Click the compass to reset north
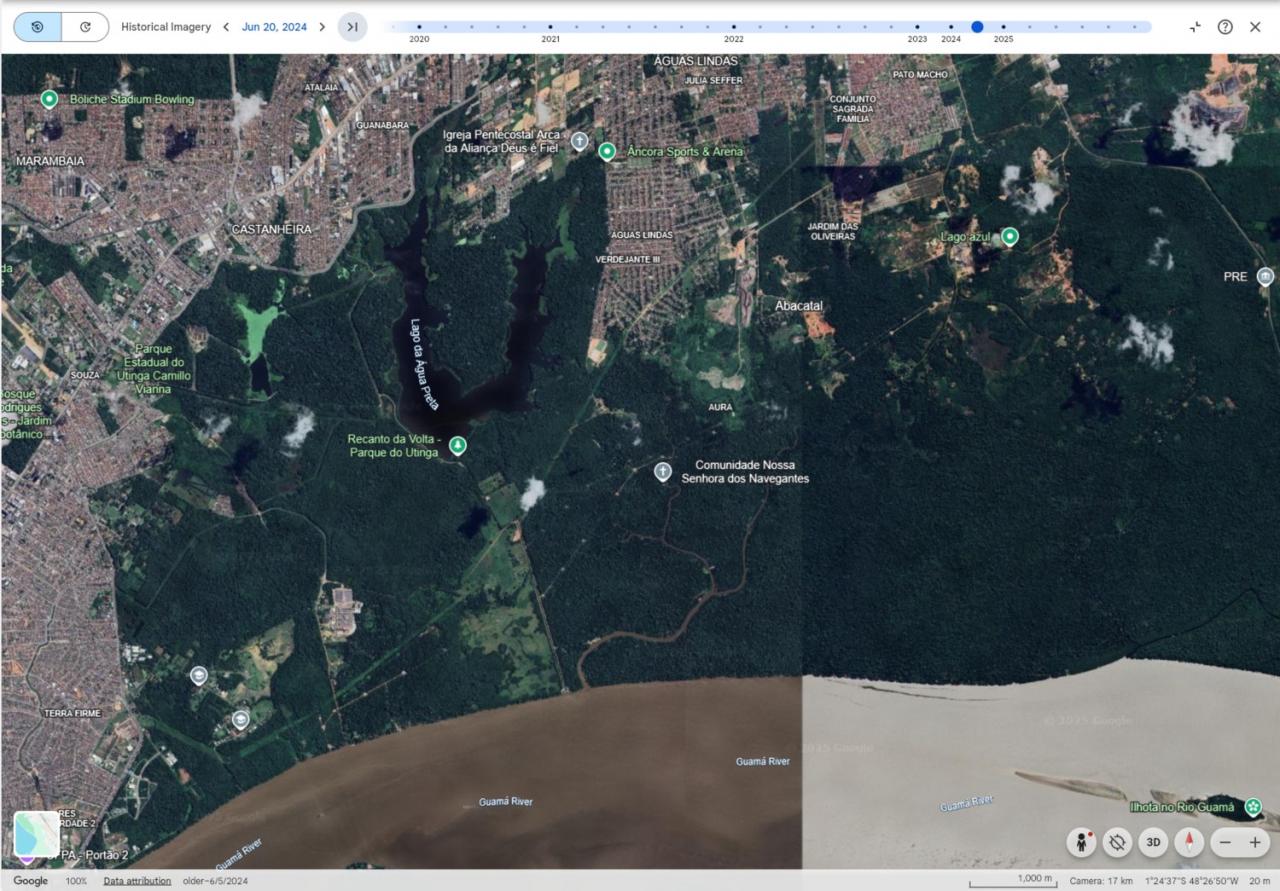This screenshot has width=1280, height=891. pyautogui.click(x=1189, y=842)
